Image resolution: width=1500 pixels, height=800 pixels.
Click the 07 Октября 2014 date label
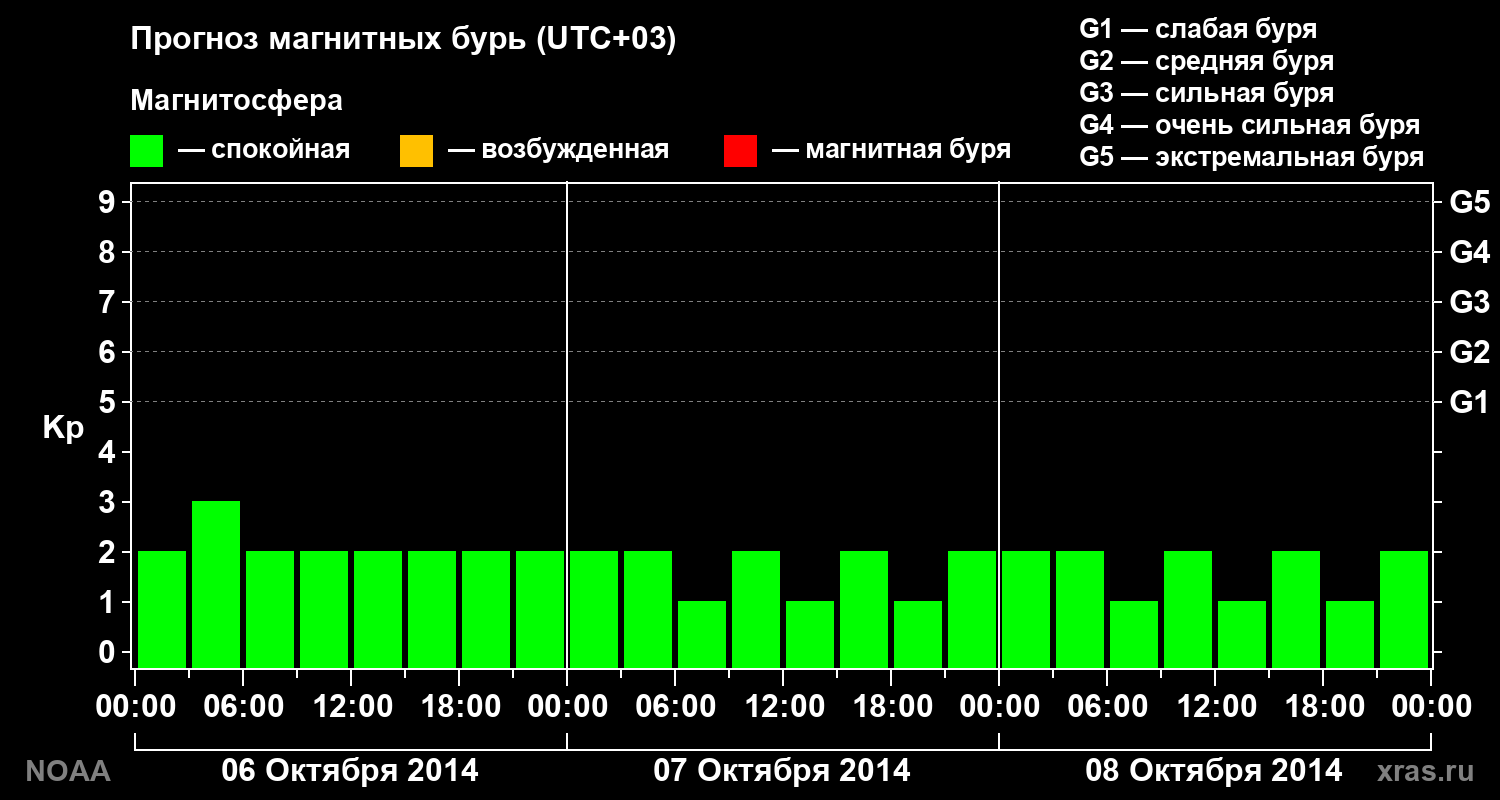pyautogui.click(x=782, y=771)
